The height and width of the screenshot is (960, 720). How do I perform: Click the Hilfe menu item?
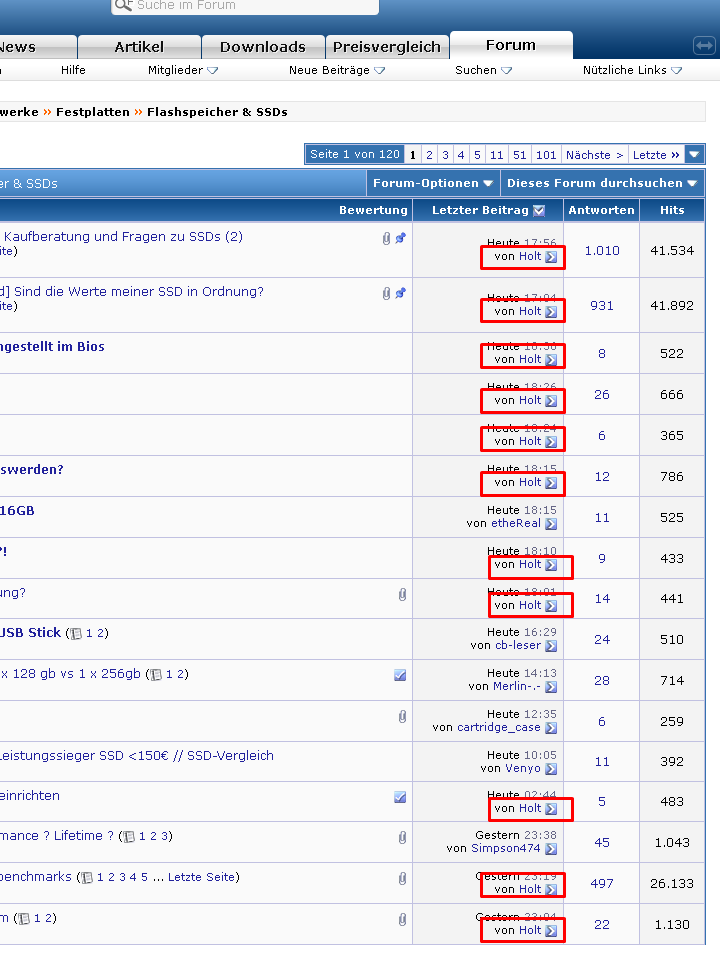(x=73, y=70)
